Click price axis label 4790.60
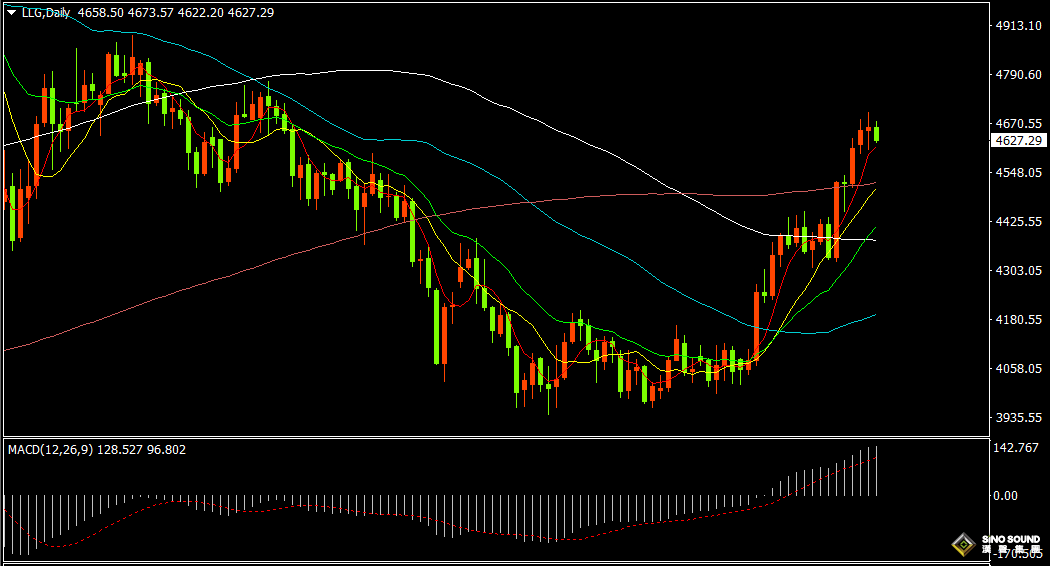 coord(1019,74)
